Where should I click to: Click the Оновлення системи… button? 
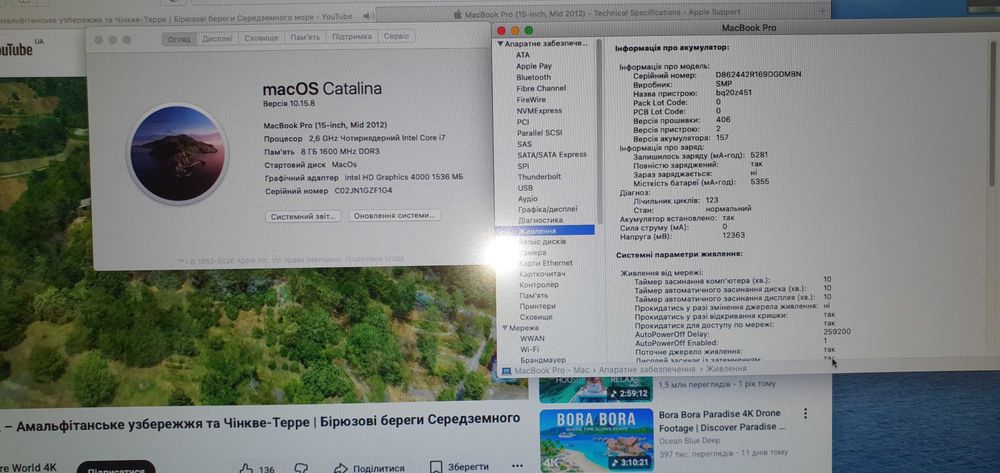(394, 215)
